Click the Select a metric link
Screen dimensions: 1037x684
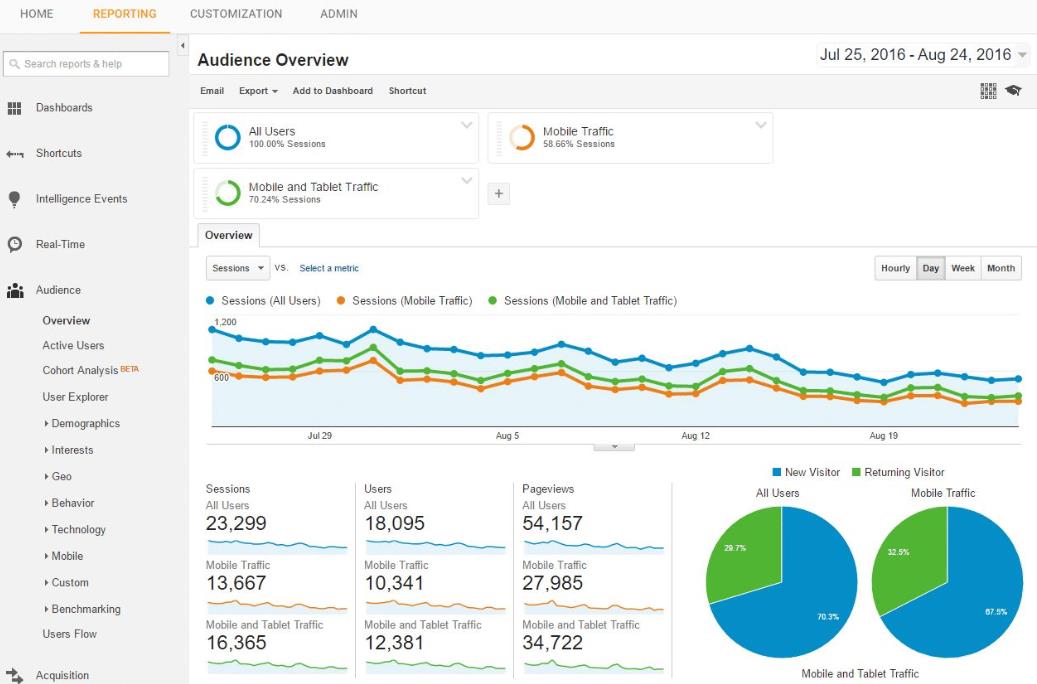click(x=329, y=268)
